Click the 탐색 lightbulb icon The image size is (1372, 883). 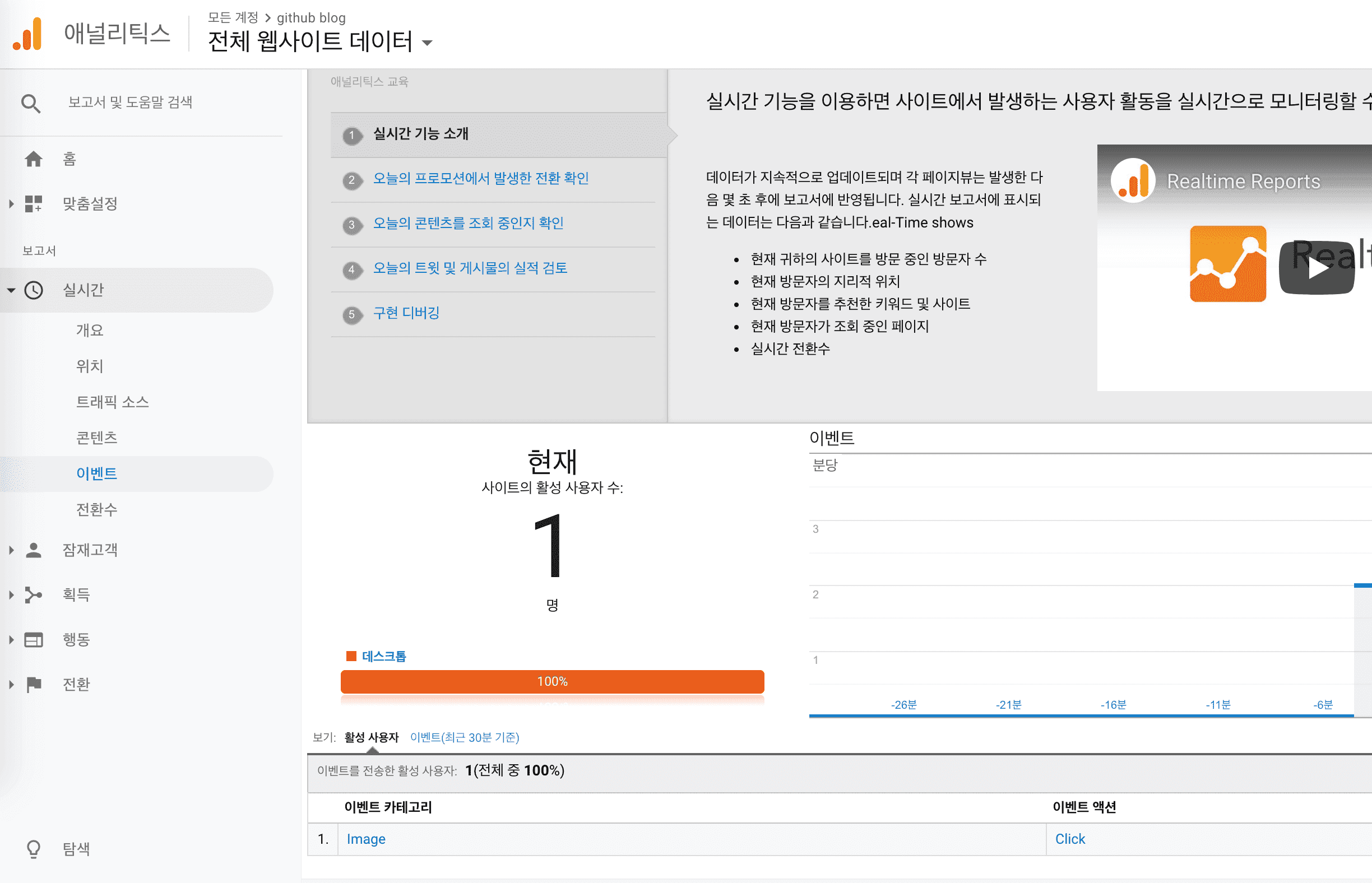coord(34,849)
